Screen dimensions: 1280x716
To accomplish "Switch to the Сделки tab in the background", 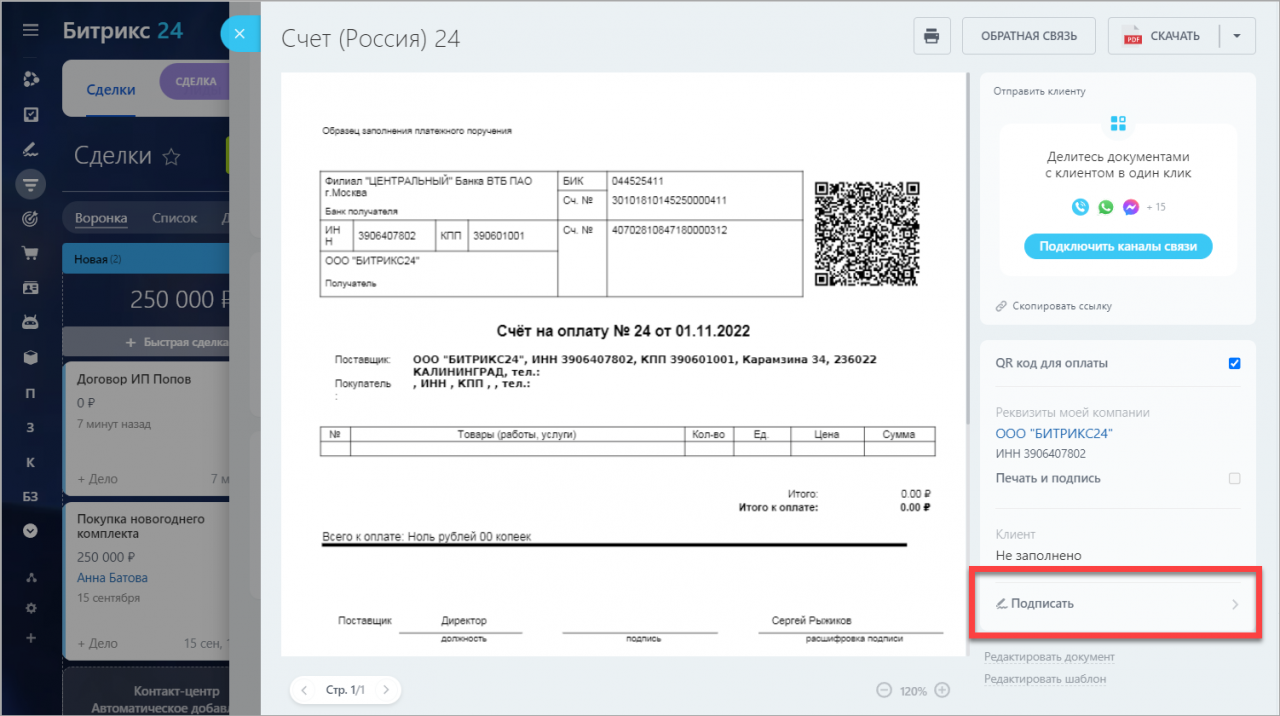I will (111, 89).
